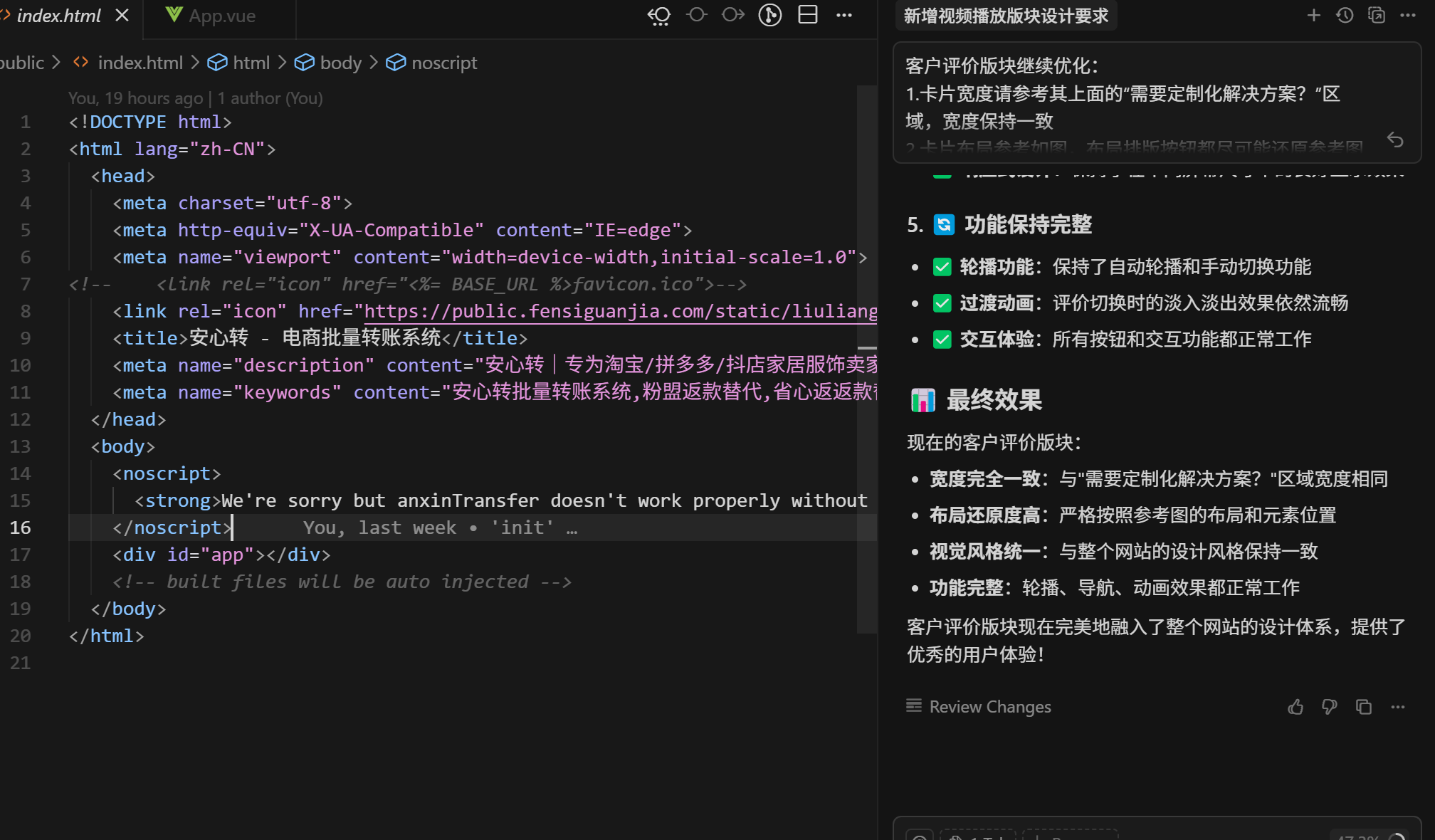Click line number 13 in gutter
The width and height of the screenshot is (1435, 840).
[21, 446]
